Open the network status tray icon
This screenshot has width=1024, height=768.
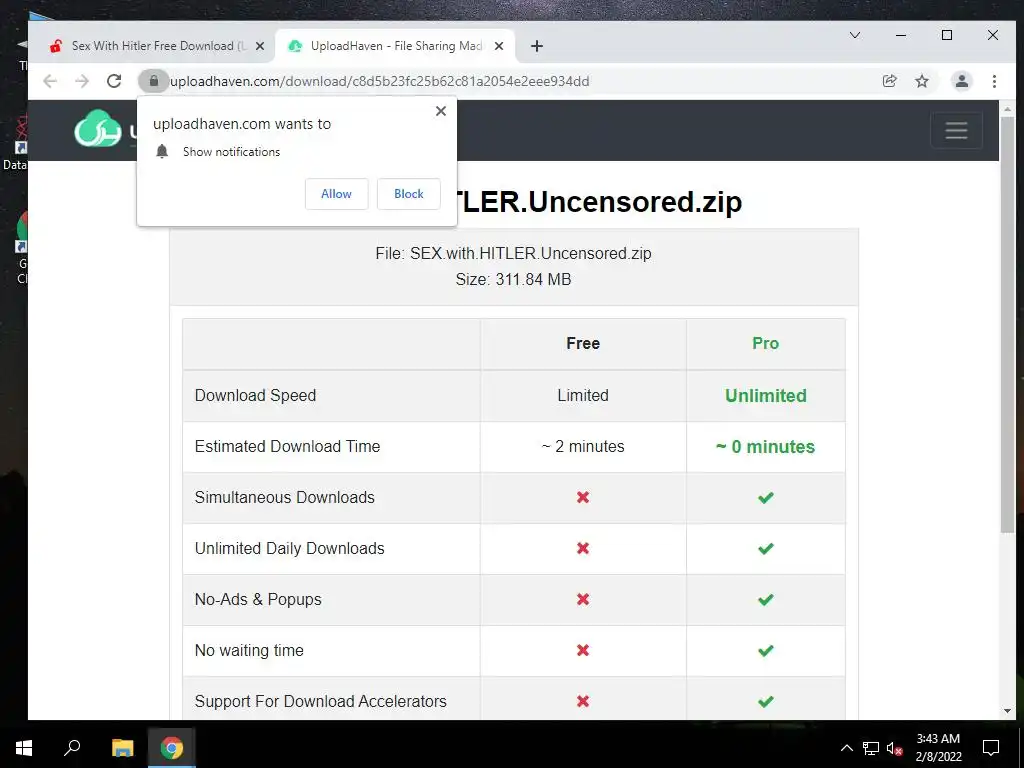click(x=871, y=748)
